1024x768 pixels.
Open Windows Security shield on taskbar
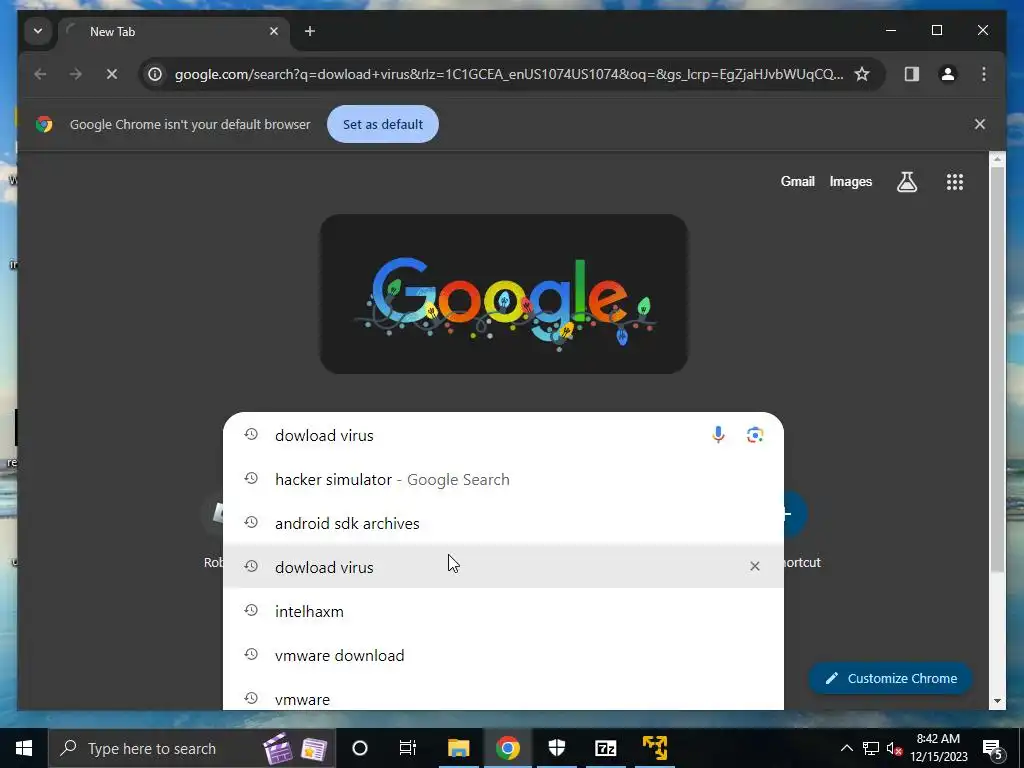coord(556,748)
